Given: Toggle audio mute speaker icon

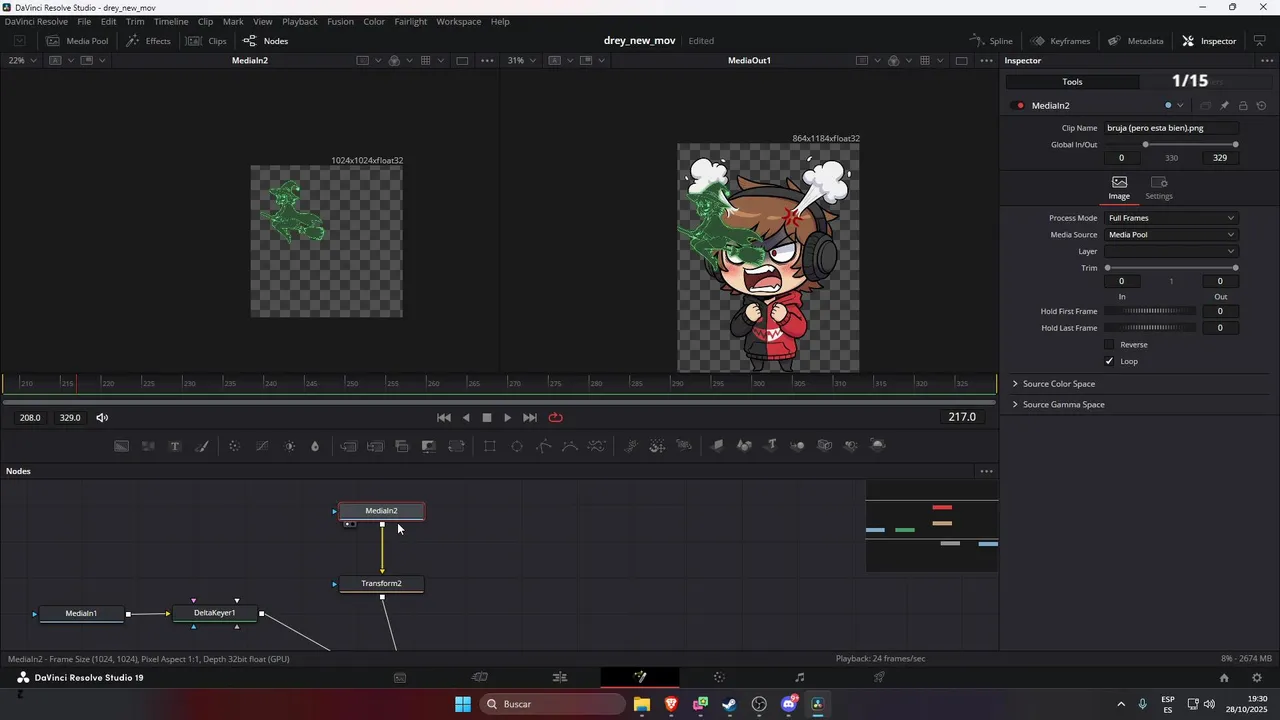Looking at the screenshot, I should (102, 417).
